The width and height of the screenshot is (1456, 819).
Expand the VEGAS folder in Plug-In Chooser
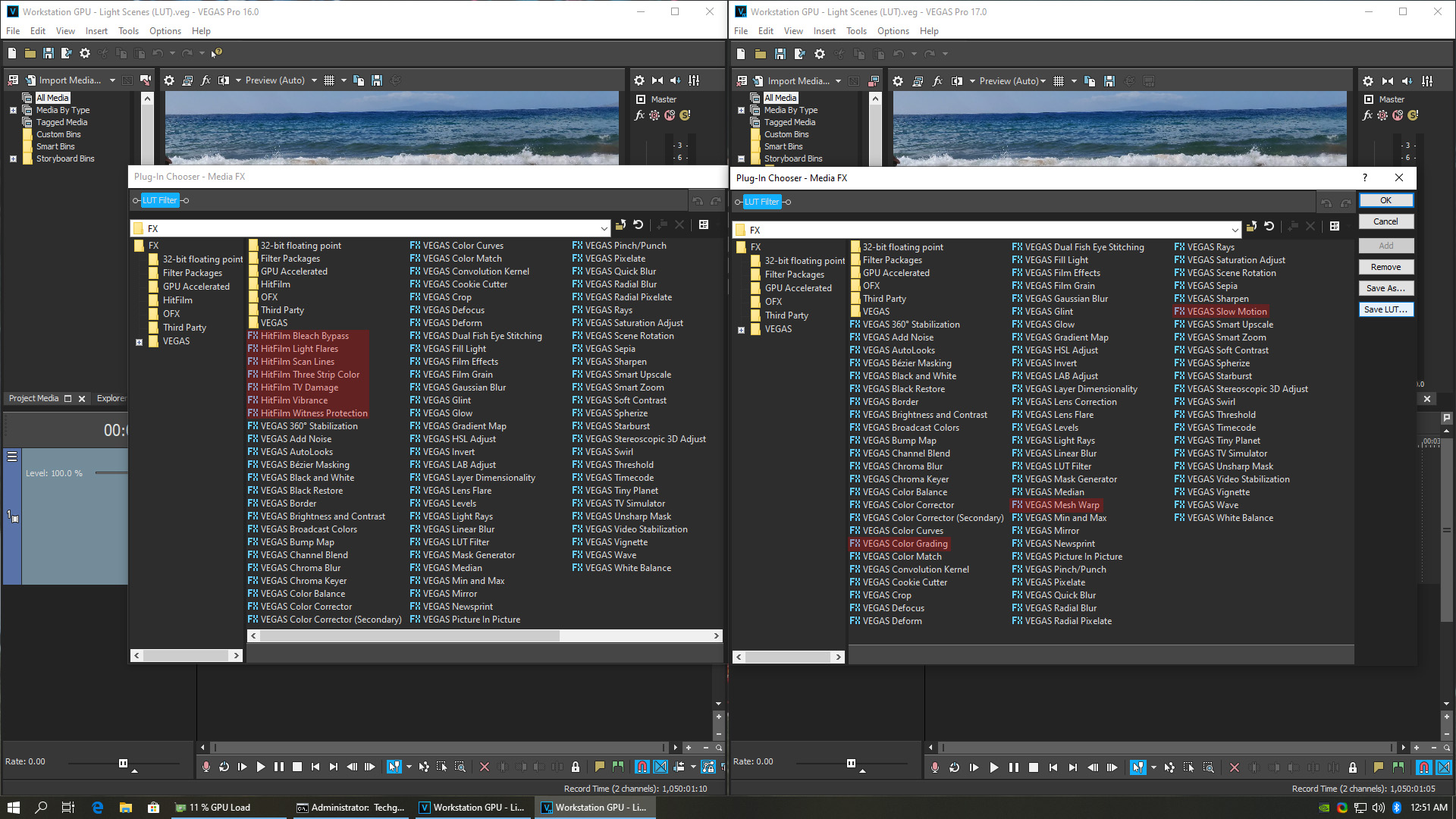tap(140, 341)
